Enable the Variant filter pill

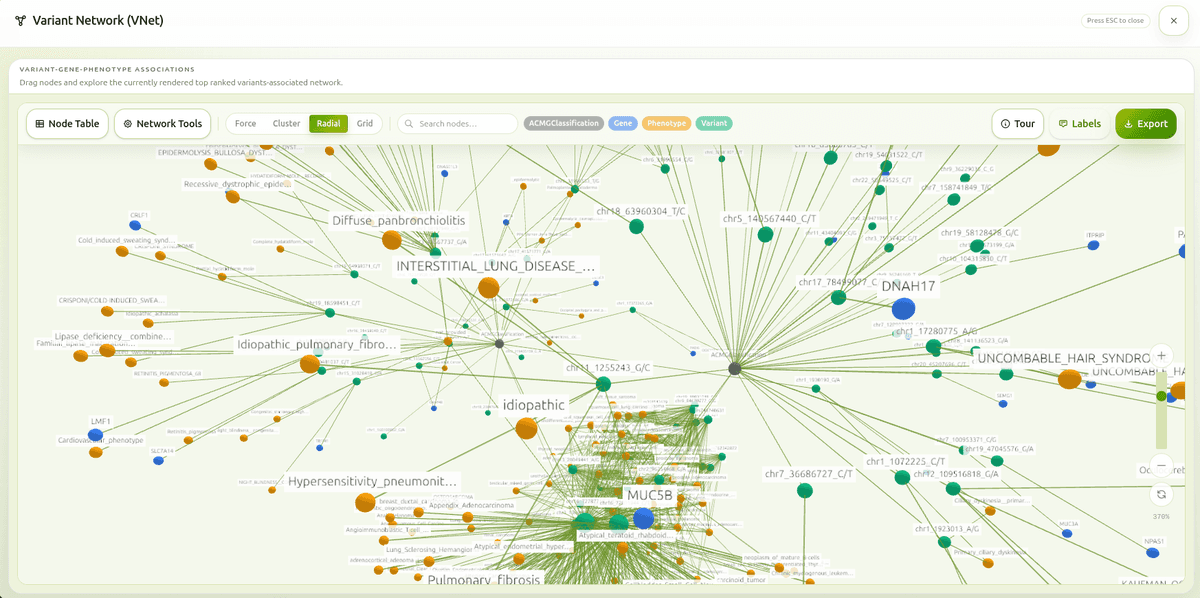tap(714, 123)
